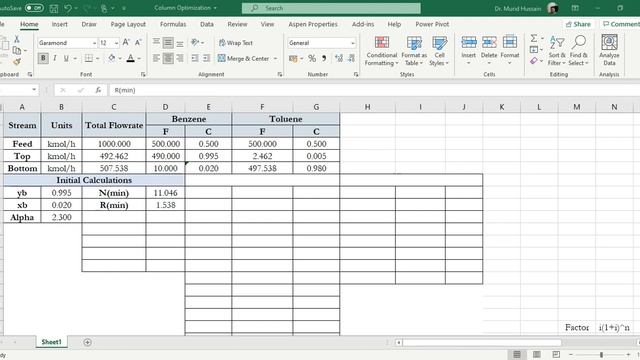Click Analyze Data button
Viewport: 640px width, 360px height.
609,51
